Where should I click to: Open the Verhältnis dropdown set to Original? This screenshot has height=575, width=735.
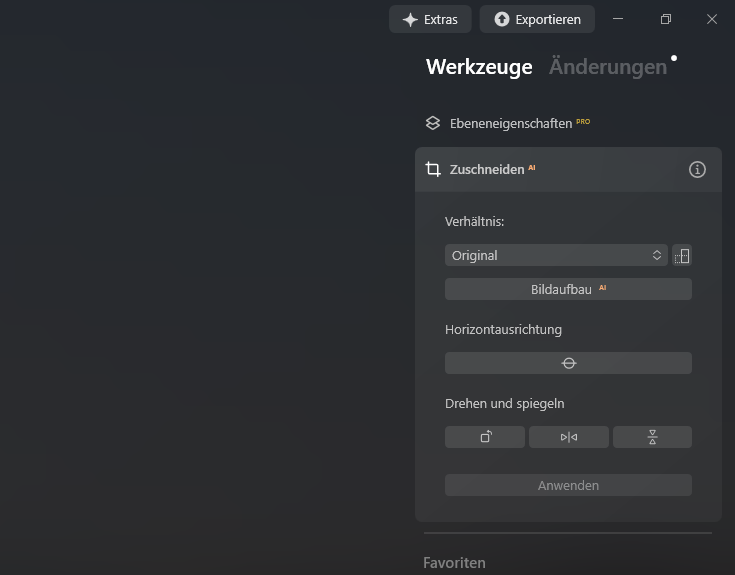coord(556,255)
